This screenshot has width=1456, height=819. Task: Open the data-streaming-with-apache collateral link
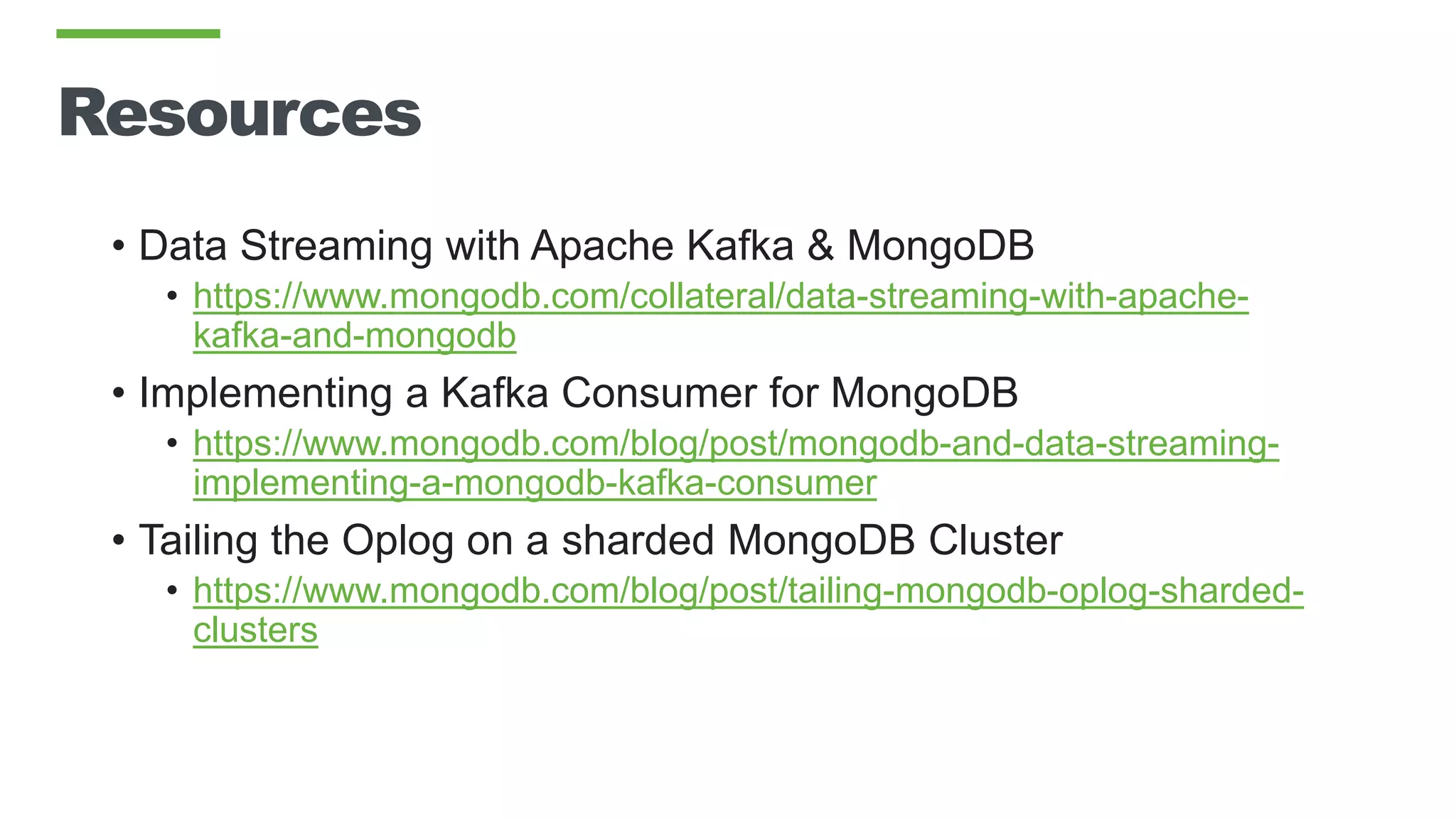tap(720, 296)
